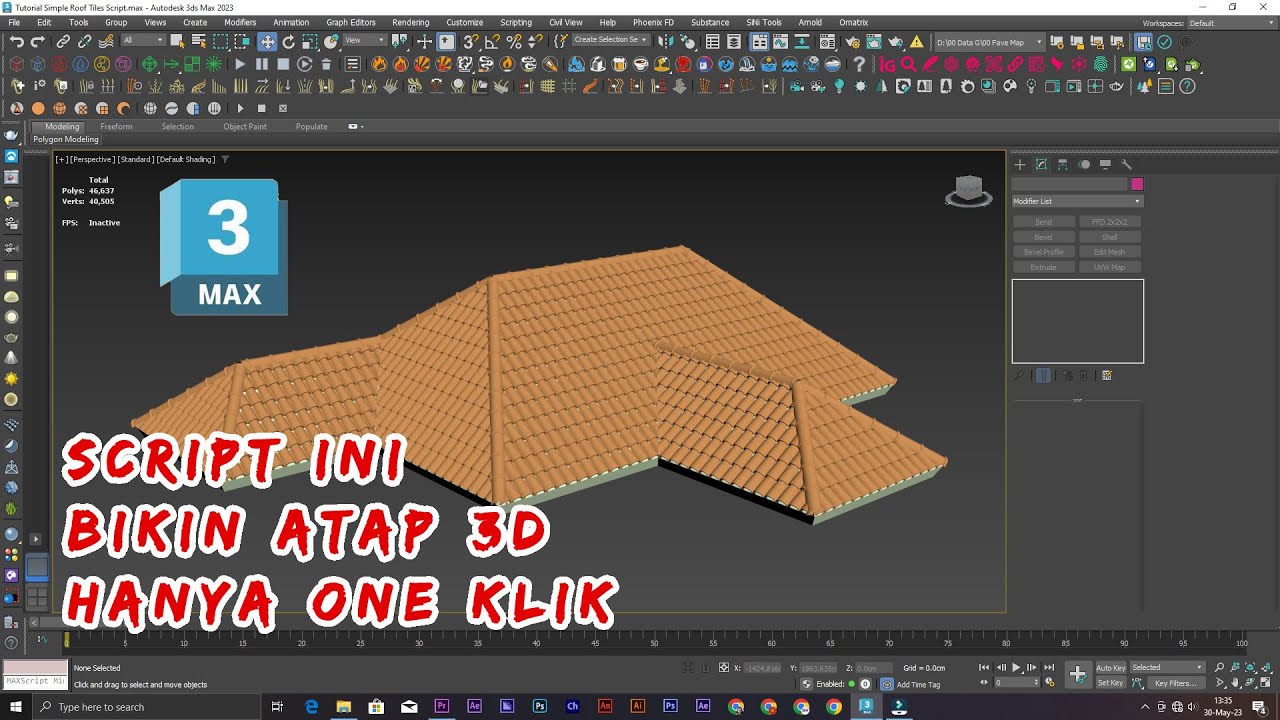Click the Windows search box in taskbar
Screen dimensions: 1280x720
[x=147, y=707]
